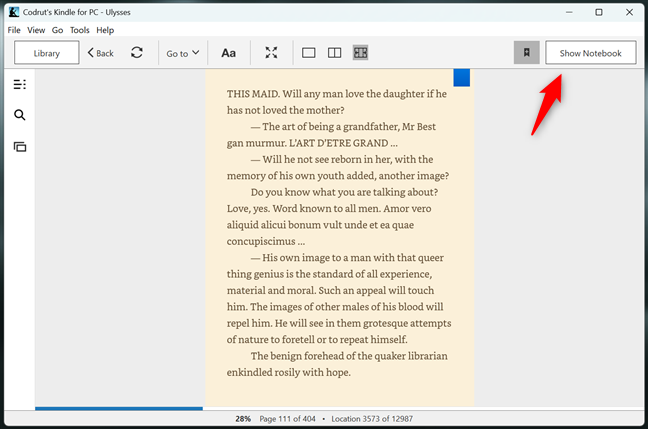Open the View menu
This screenshot has width=648, height=429.
point(36,30)
